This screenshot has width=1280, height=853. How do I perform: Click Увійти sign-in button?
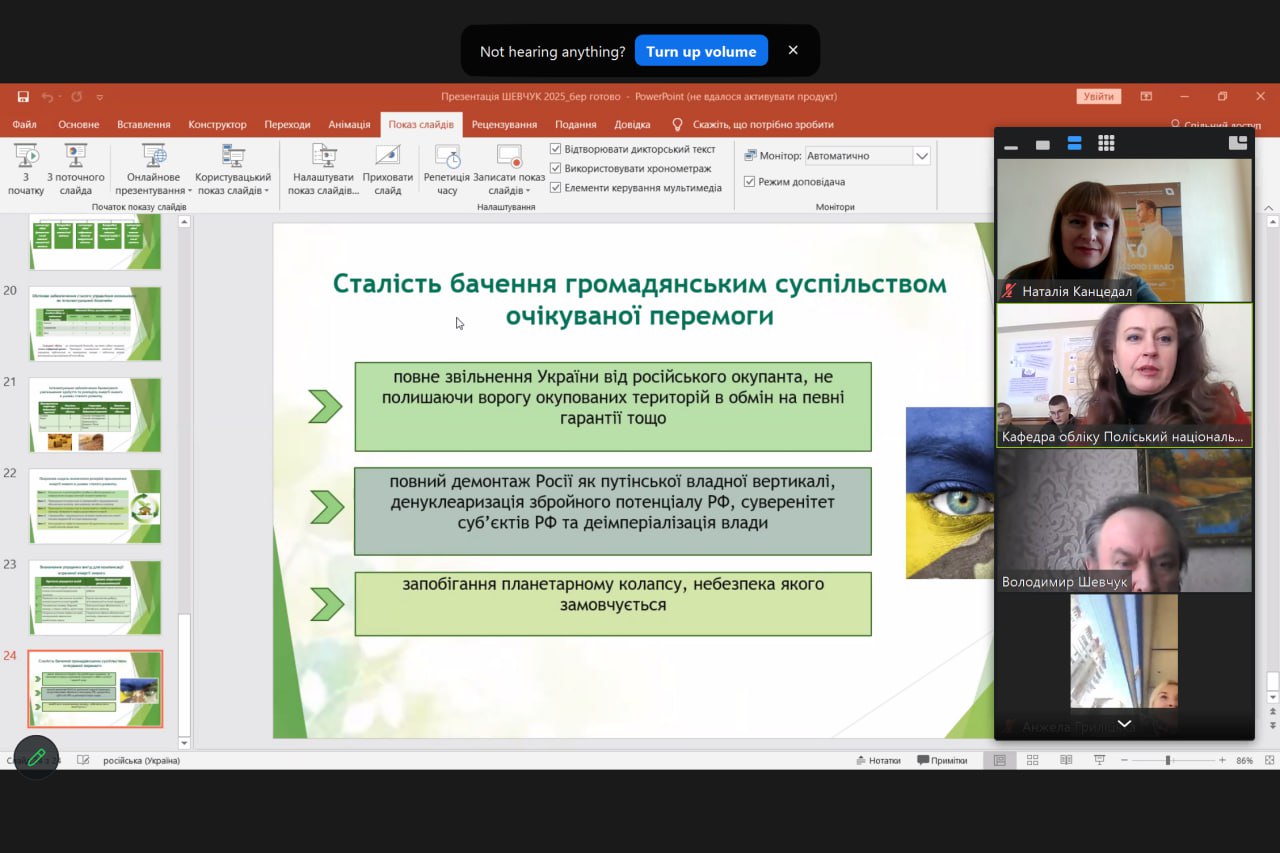[x=1098, y=96]
